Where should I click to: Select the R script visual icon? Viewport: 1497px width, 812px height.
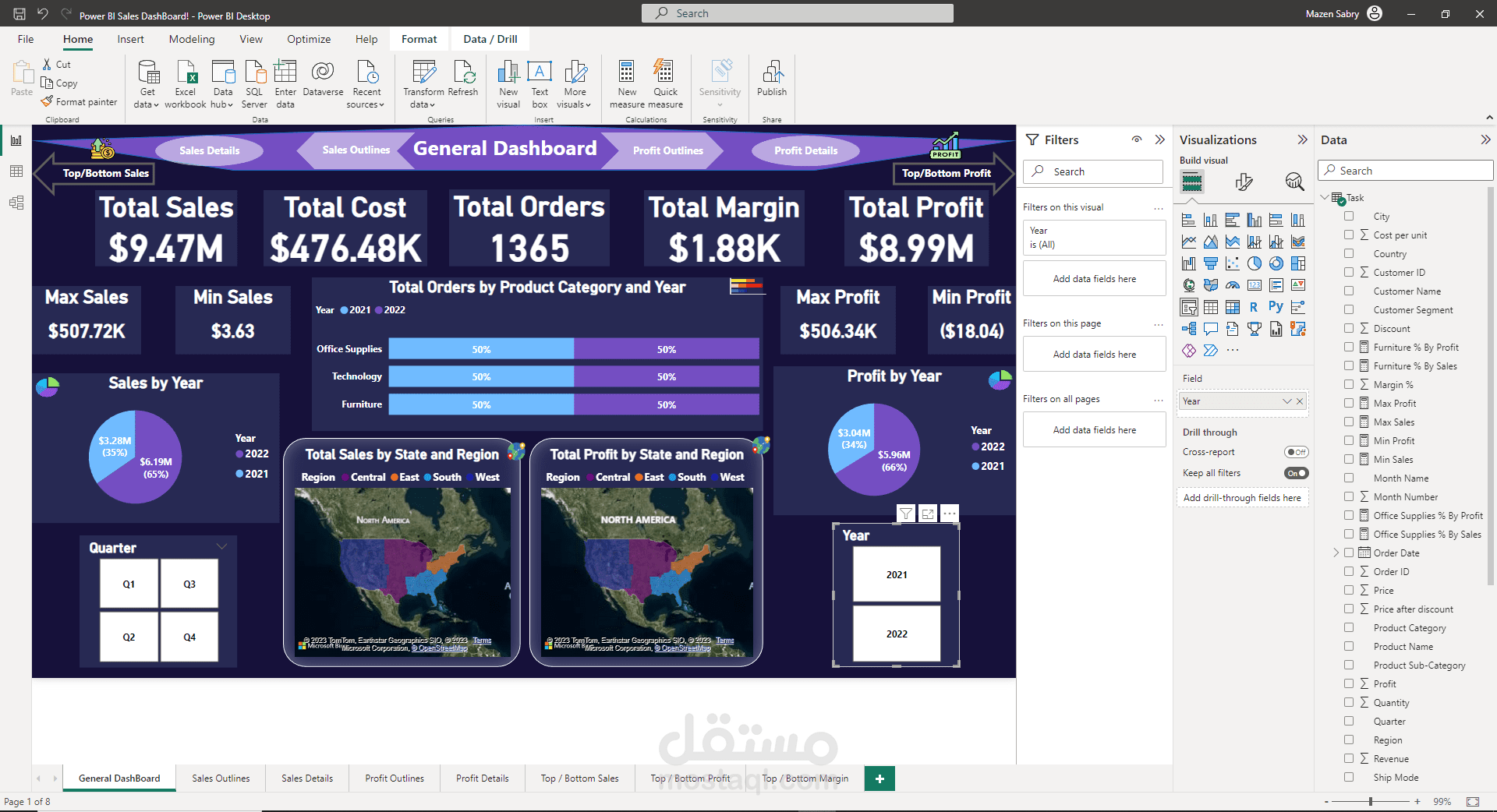click(x=1254, y=307)
